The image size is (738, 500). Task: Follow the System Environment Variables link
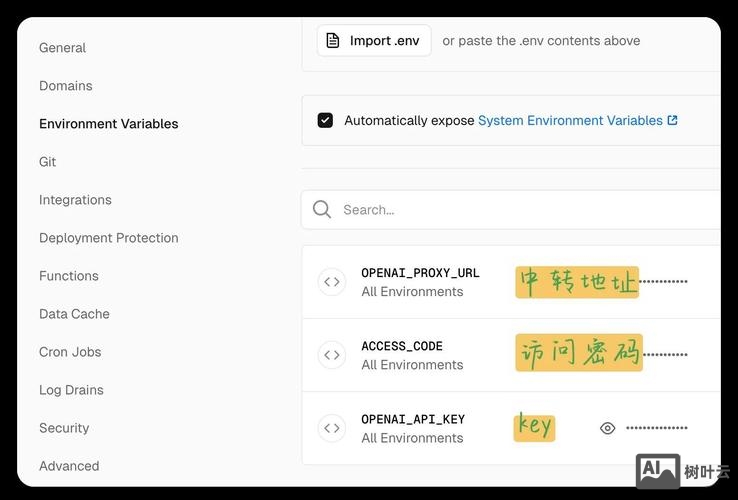570,120
